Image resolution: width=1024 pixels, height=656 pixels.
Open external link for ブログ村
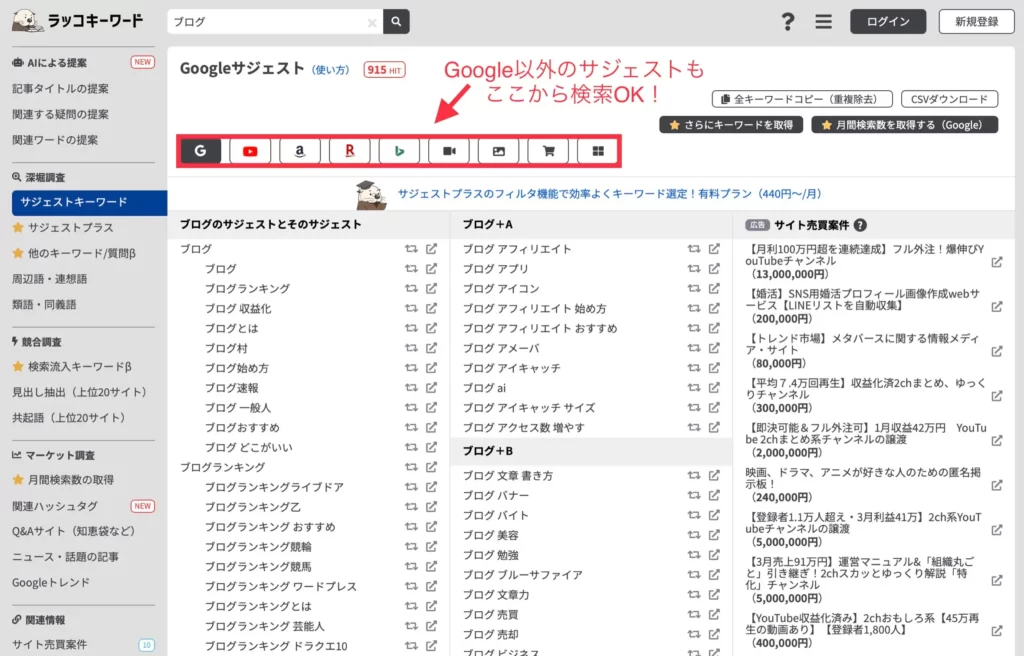click(x=431, y=348)
